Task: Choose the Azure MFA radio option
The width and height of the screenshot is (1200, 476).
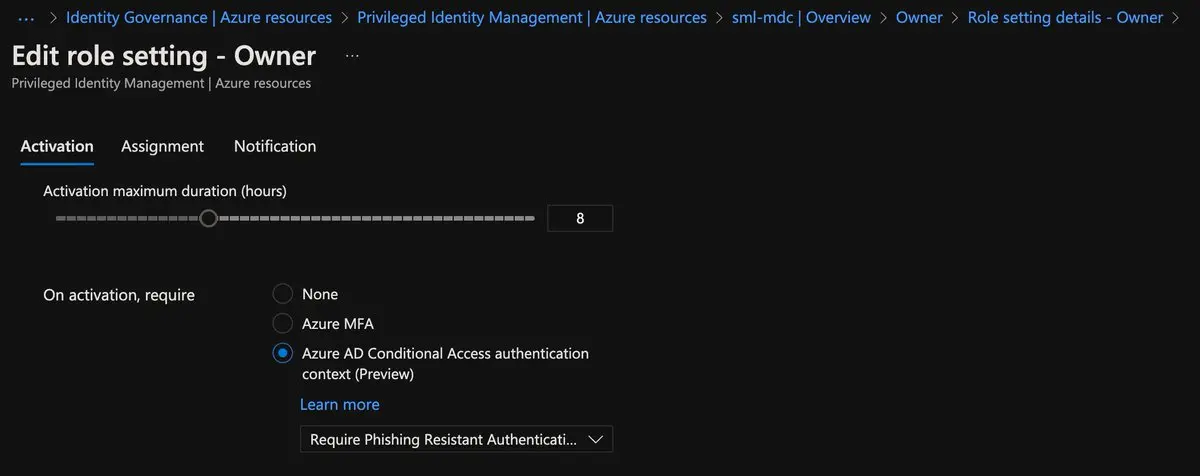Action: click(x=283, y=324)
